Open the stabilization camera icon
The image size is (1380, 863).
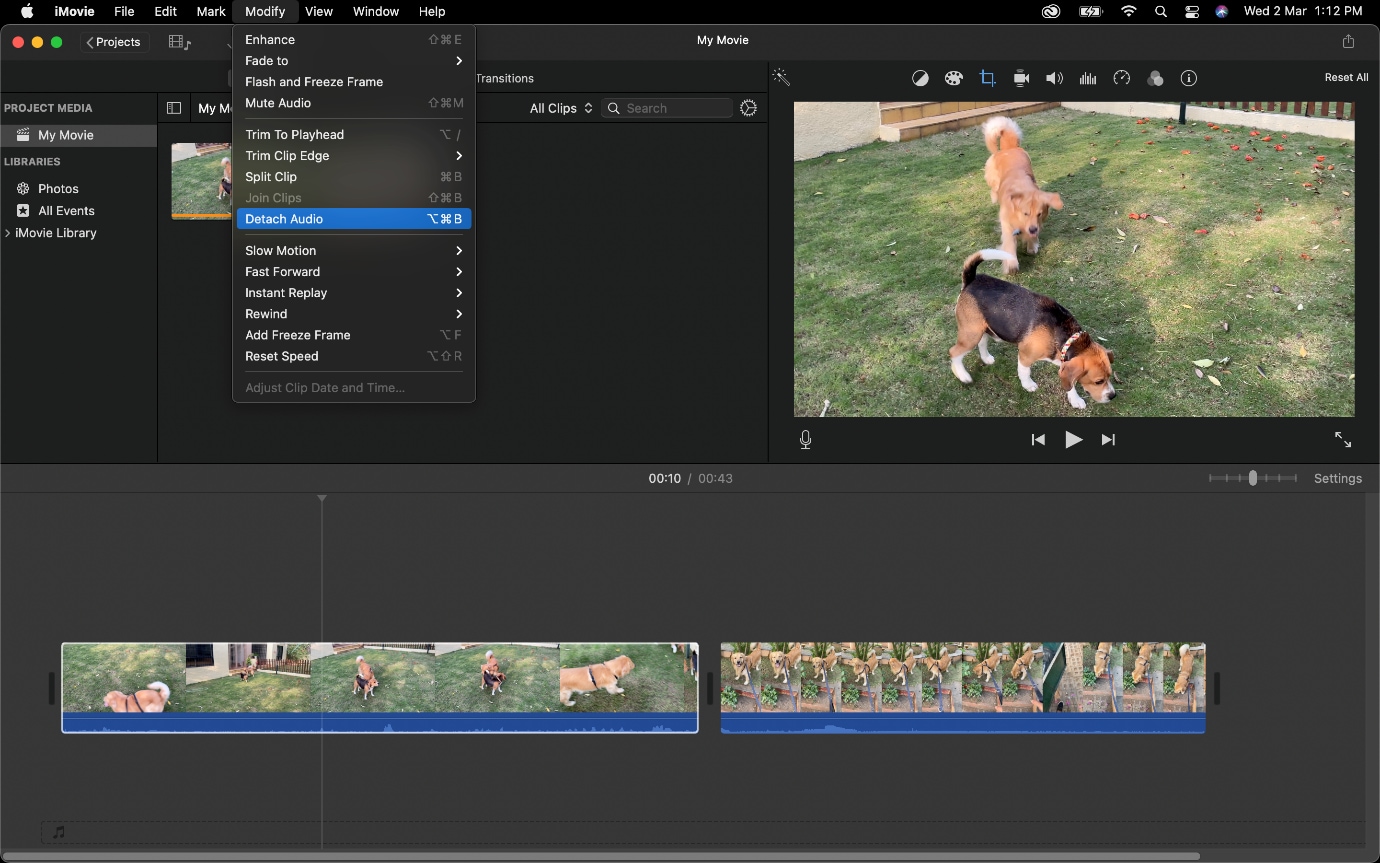[x=1021, y=78]
